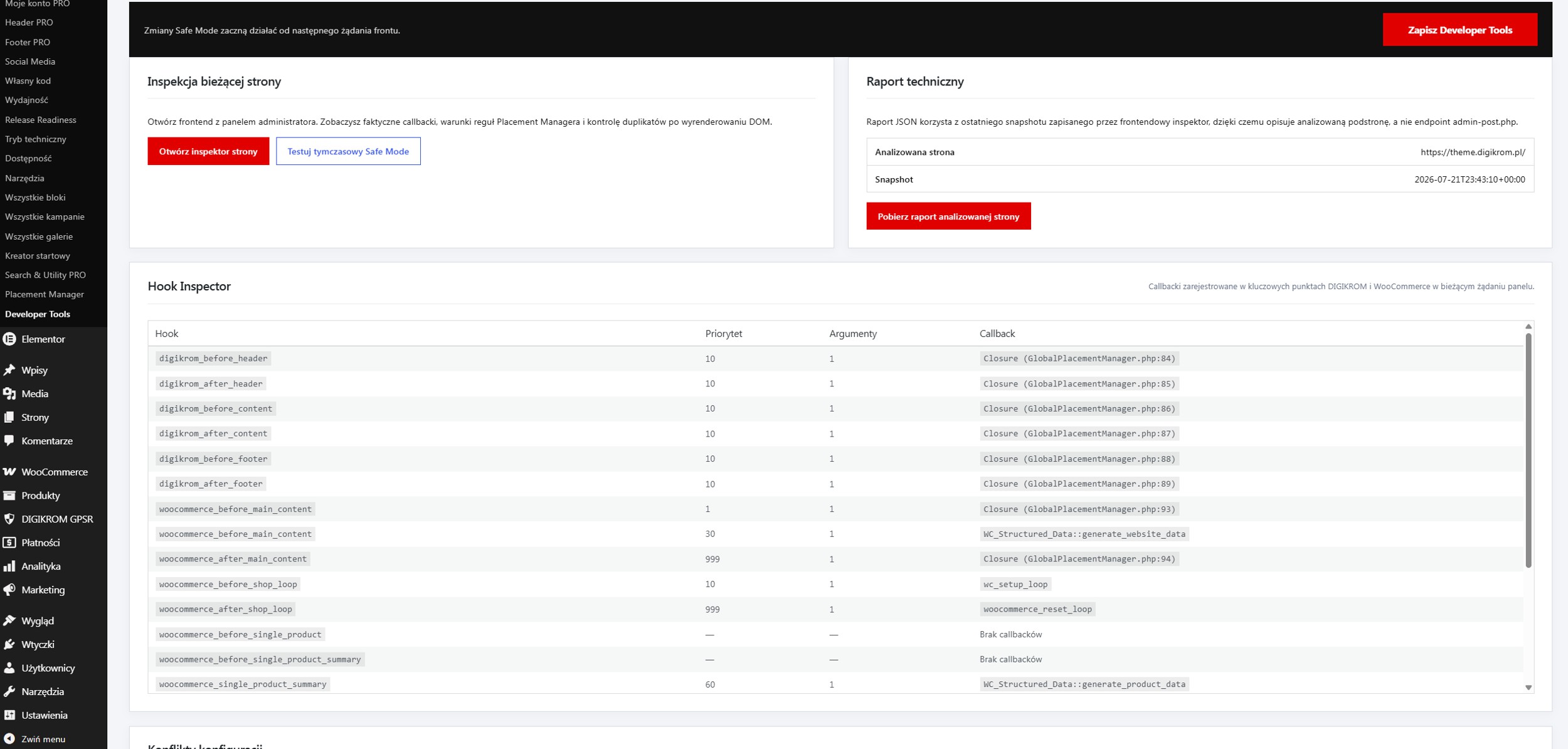Screen dimensions: 1568x749
Task: Open the Release Readiness submenu item
Action: 41,120
